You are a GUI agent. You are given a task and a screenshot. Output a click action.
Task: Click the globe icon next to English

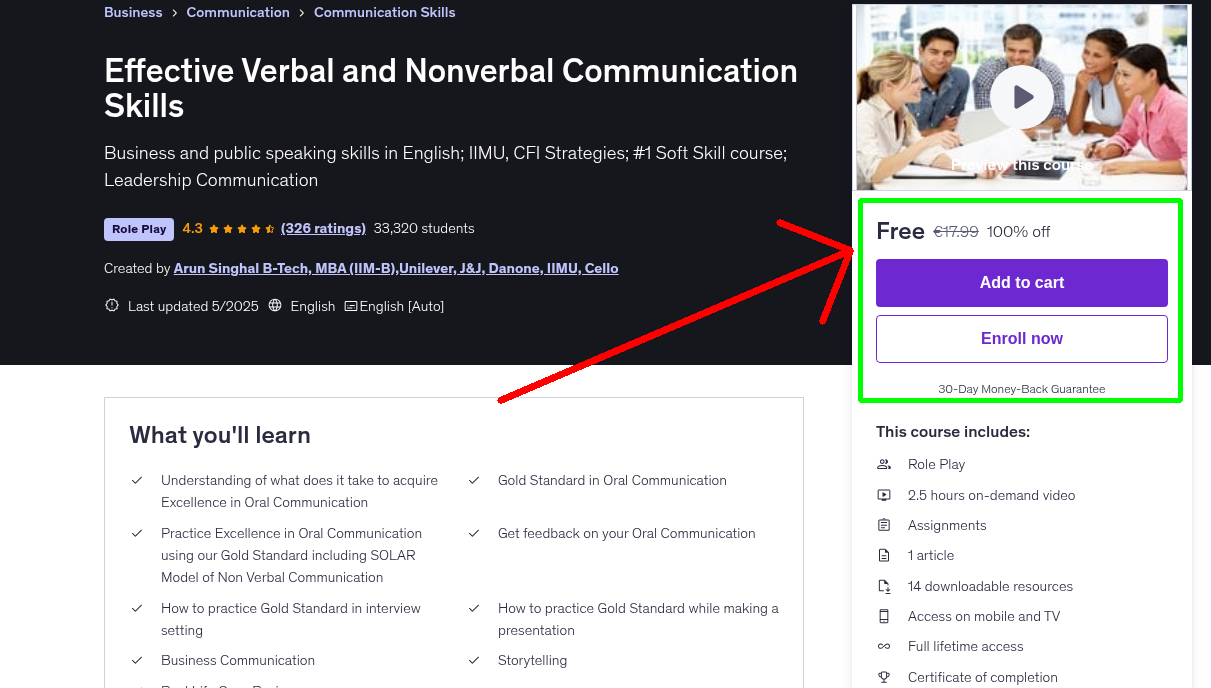click(275, 306)
